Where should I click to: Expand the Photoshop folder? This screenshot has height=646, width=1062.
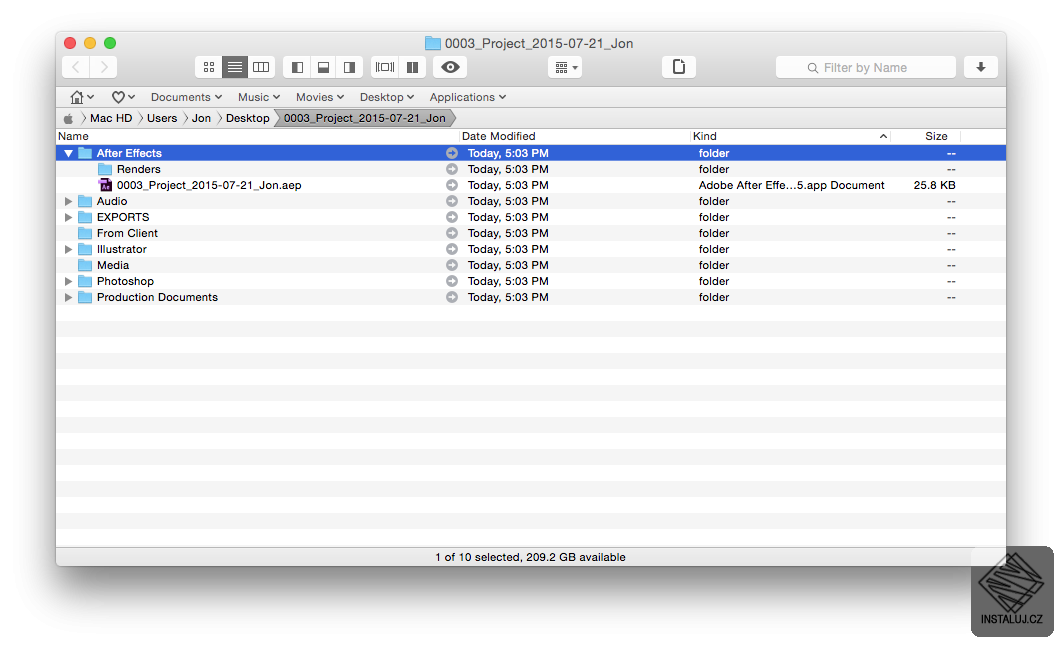point(68,281)
